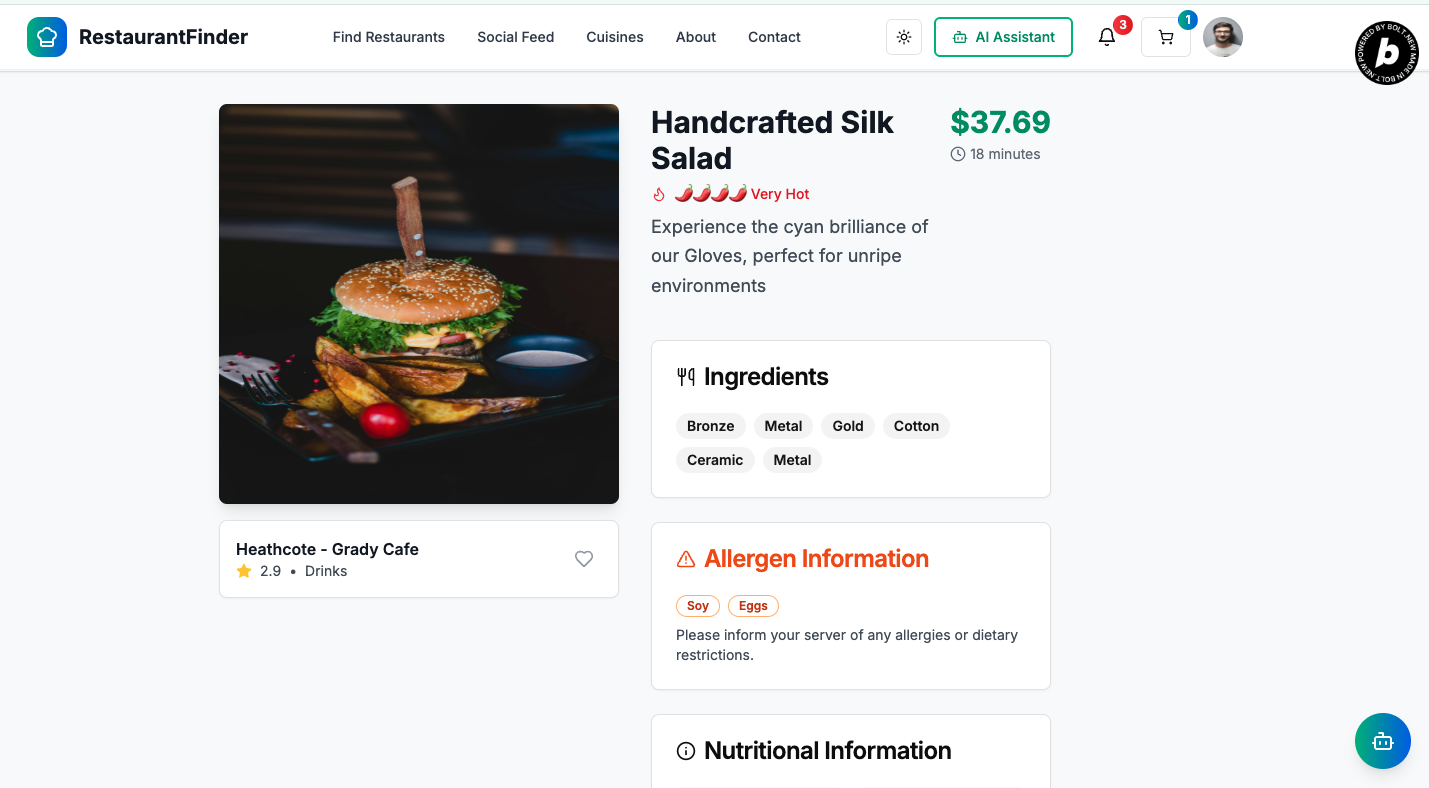Click the Bronze ingredient chip

click(x=710, y=426)
